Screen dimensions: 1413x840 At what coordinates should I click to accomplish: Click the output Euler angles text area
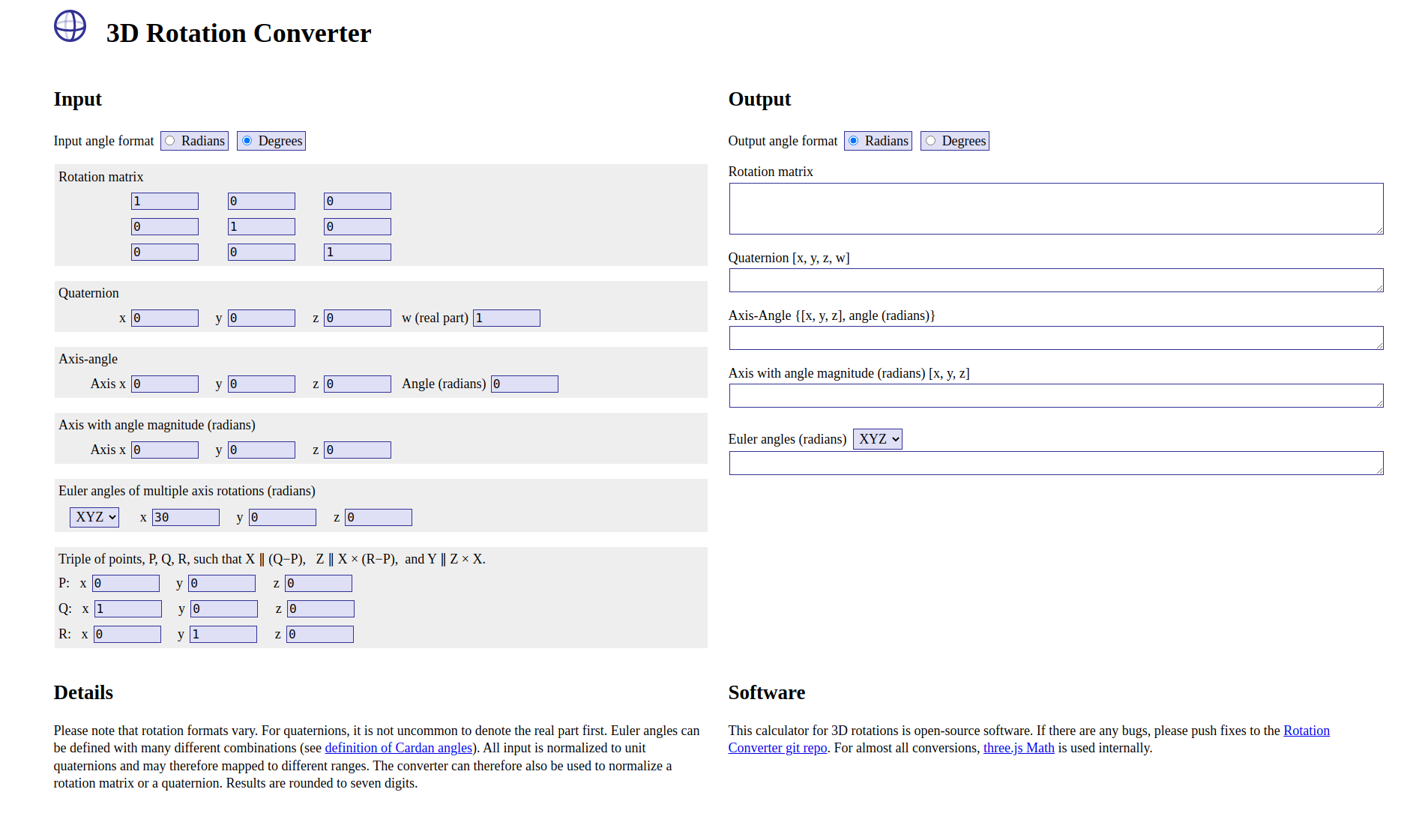coord(1056,464)
